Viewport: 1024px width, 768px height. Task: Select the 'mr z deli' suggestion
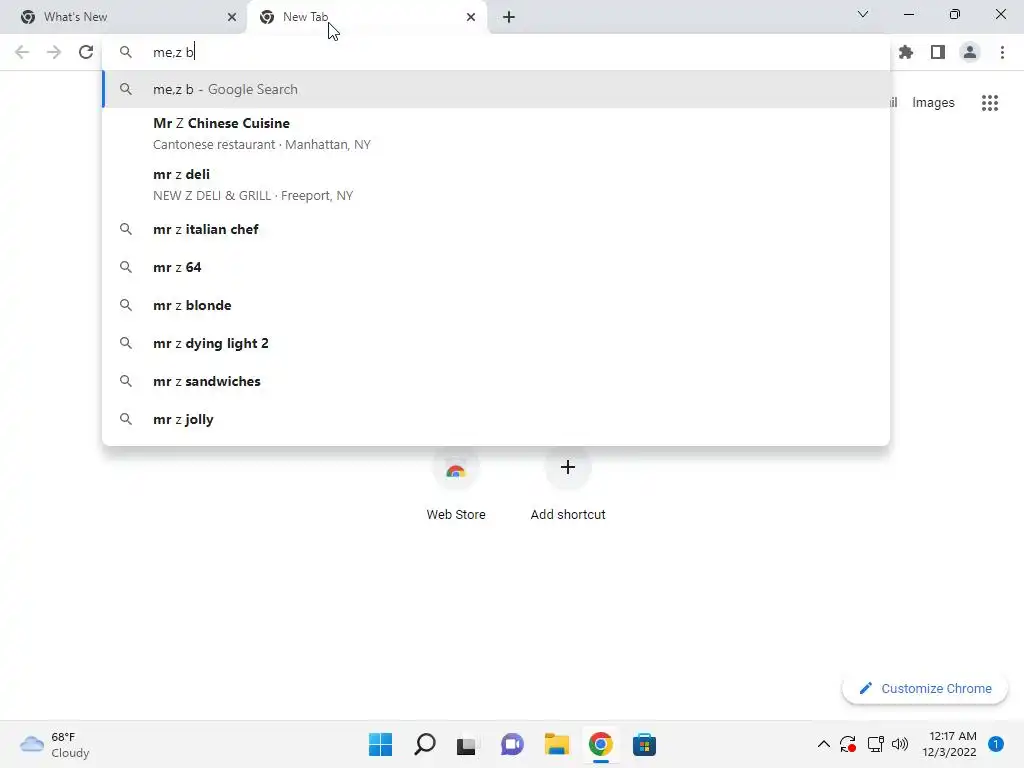pyautogui.click(x=496, y=185)
